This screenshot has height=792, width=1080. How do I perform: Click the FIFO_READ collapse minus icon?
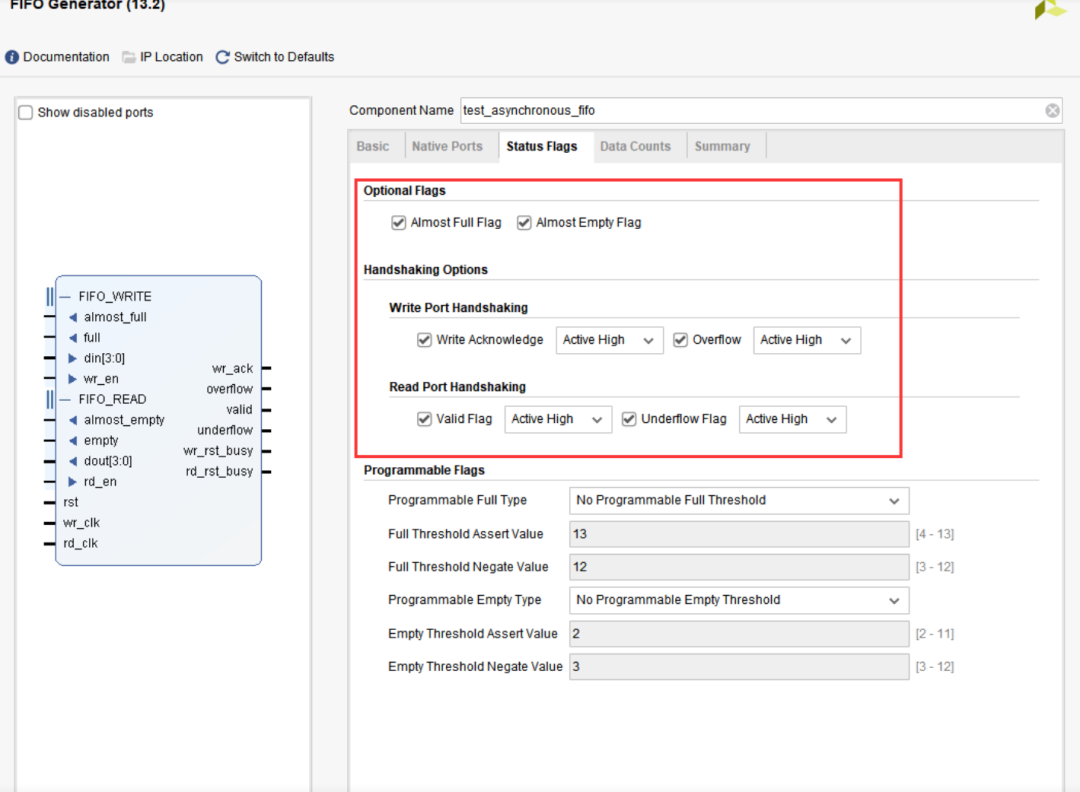click(x=66, y=399)
